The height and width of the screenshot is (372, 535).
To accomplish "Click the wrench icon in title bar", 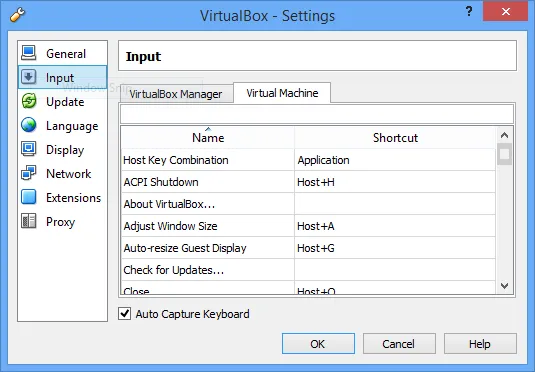I will tap(17, 15).
